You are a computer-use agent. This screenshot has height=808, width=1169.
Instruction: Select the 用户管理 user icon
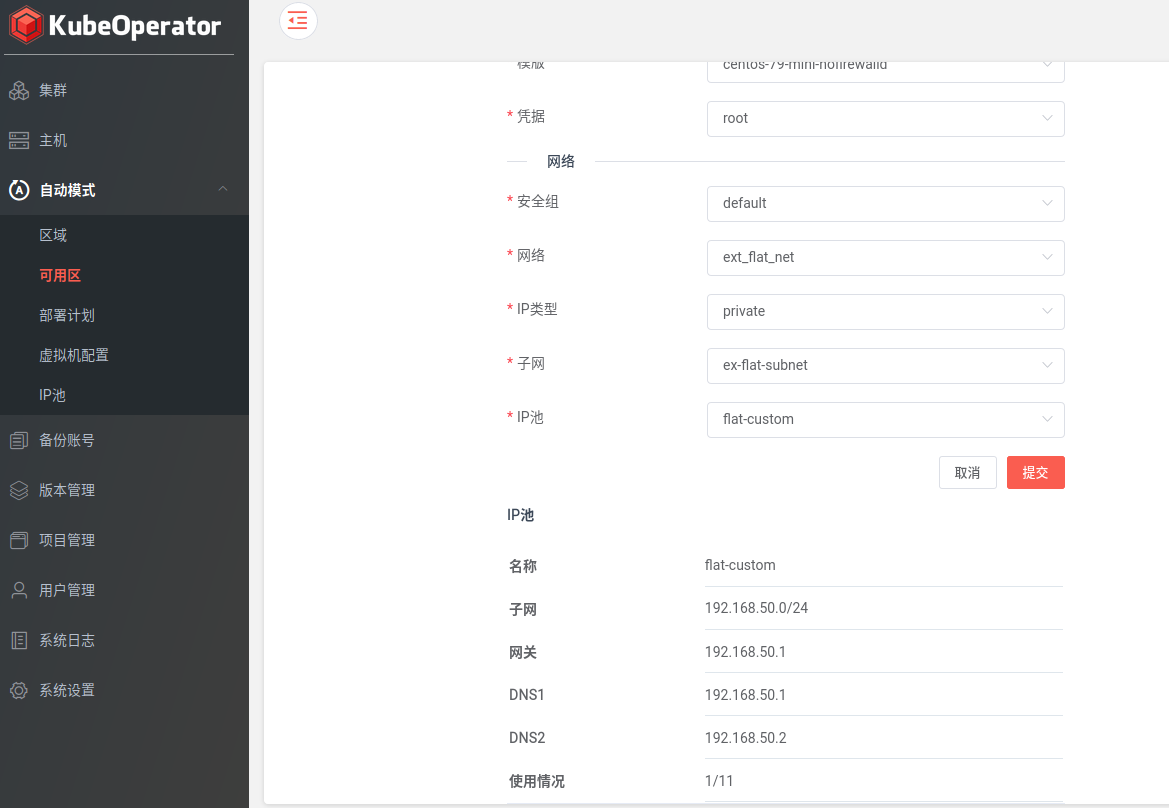19,590
